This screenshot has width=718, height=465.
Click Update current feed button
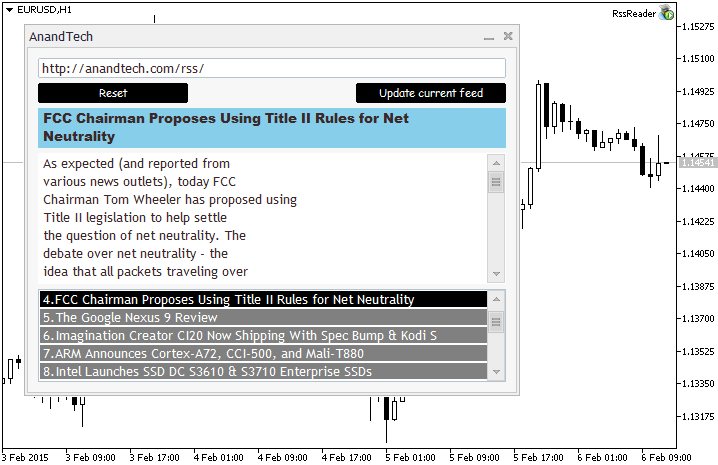point(431,93)
